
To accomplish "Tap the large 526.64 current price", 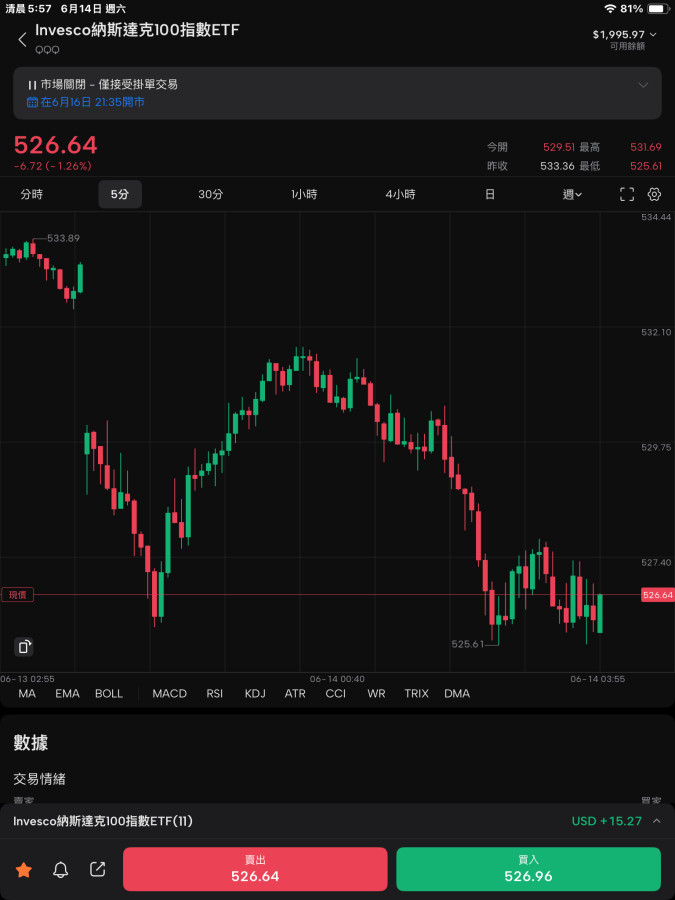I will coord(56,145).
